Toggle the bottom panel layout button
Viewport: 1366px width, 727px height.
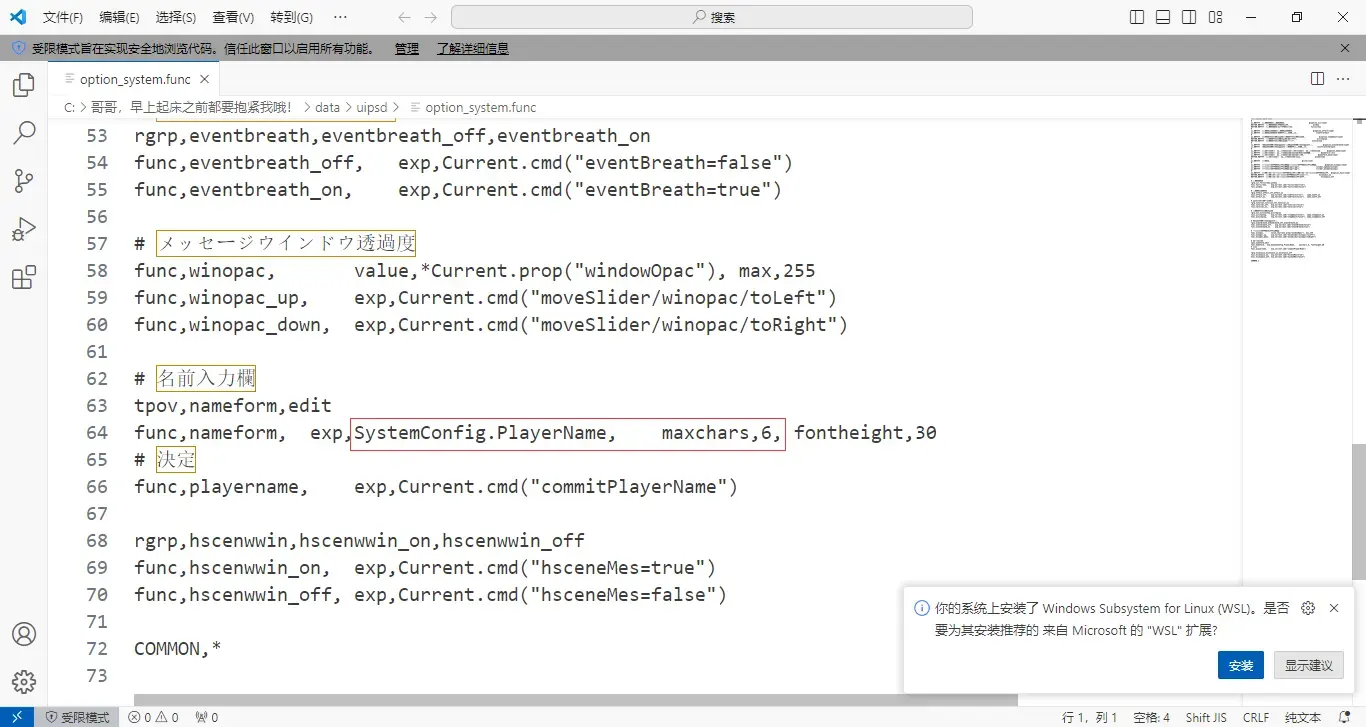click(x=1163, y=17)
